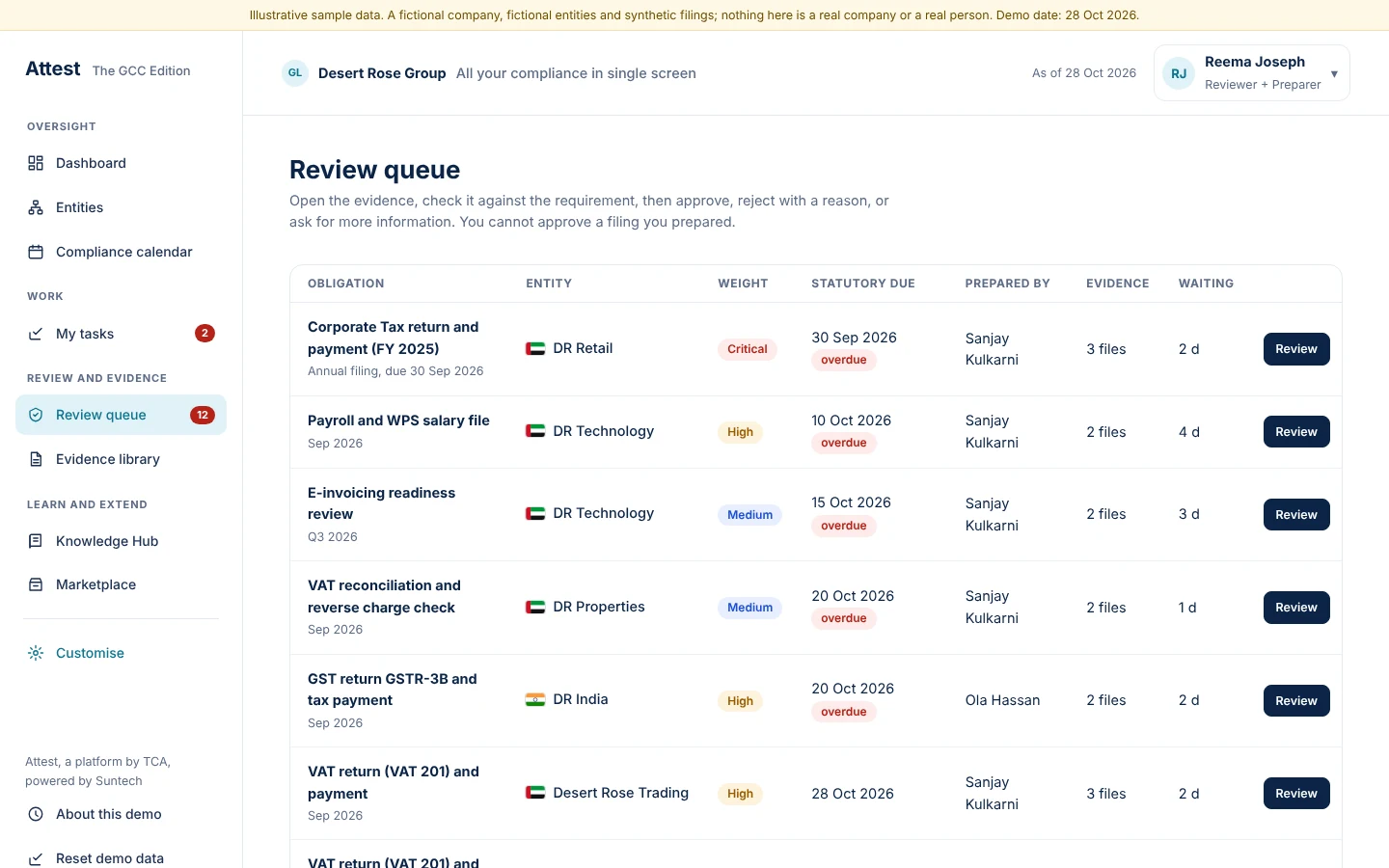The height and width of the screenshot is (868, 1389).
Task: Click Ola Hassan preparer name
Action: [1003, 700]
